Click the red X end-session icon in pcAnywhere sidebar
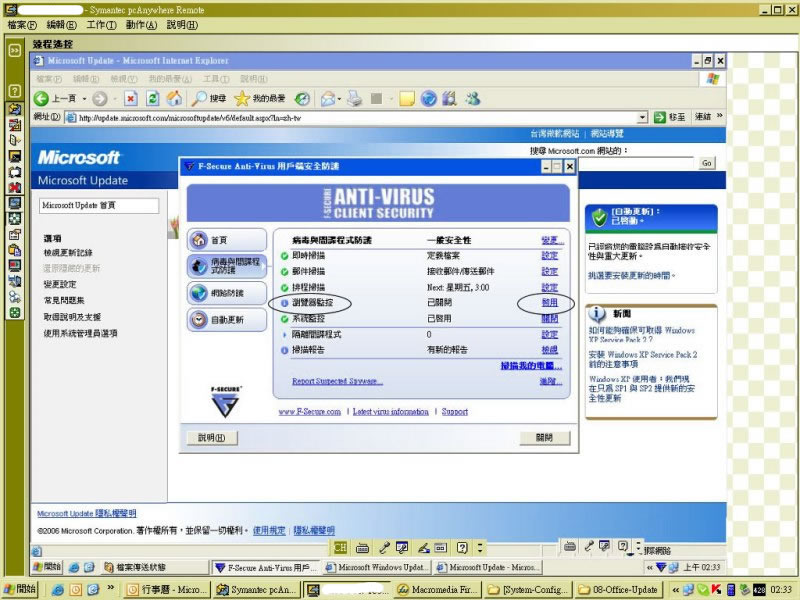800x600 pixels. 15,188
